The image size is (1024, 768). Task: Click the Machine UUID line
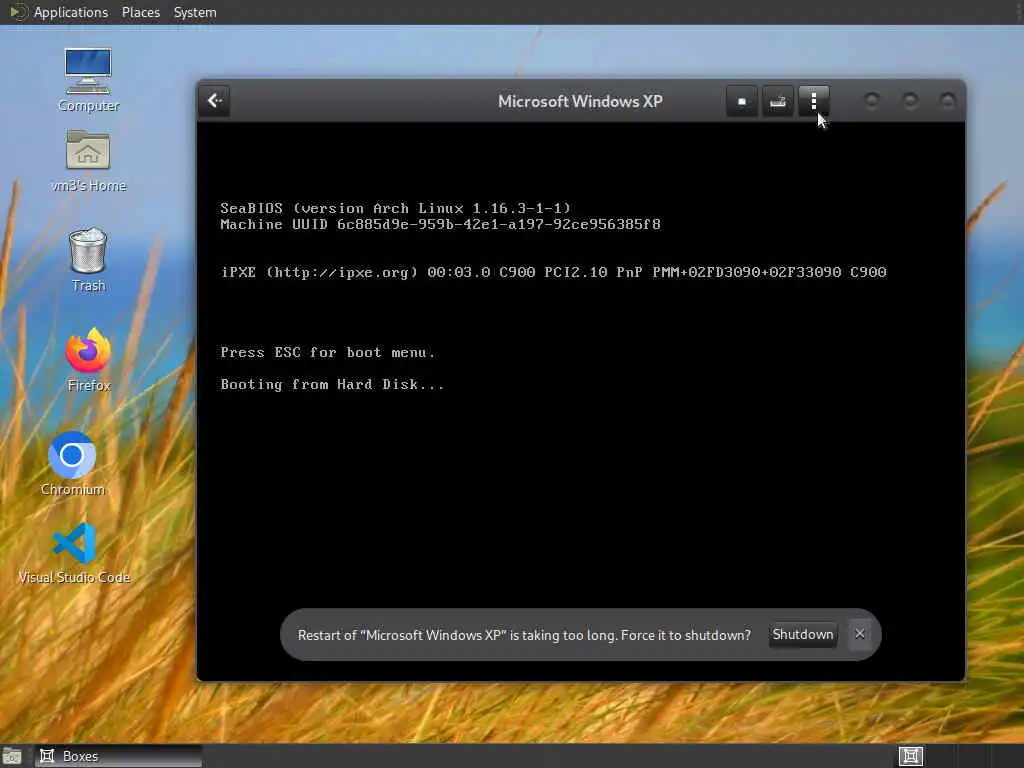440,224
